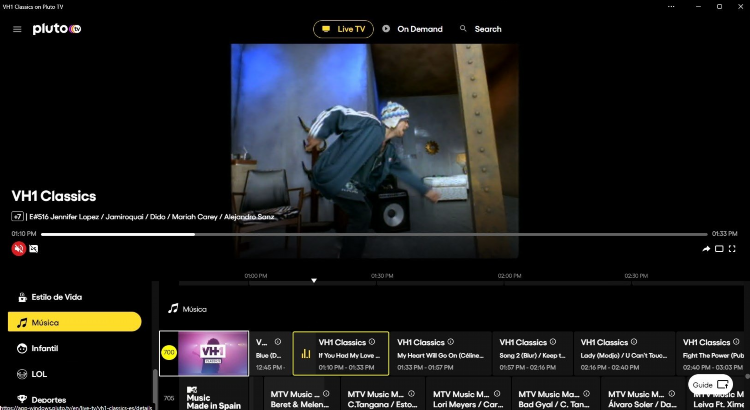Open the On Demand section

[x=412, y=29]
